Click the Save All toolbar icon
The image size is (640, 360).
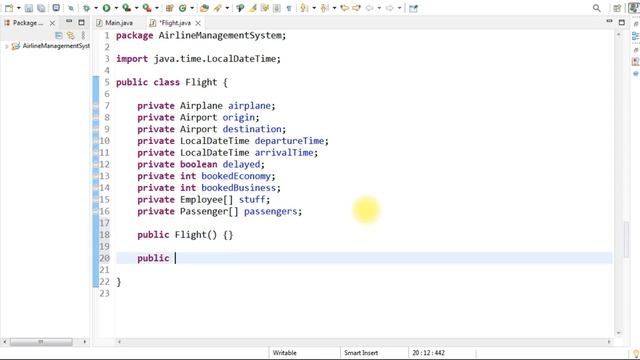[41, 8]
